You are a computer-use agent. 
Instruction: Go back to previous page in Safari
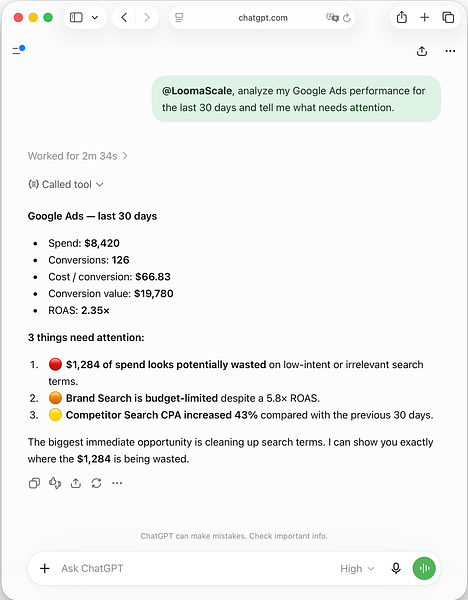tap(124, 18)
